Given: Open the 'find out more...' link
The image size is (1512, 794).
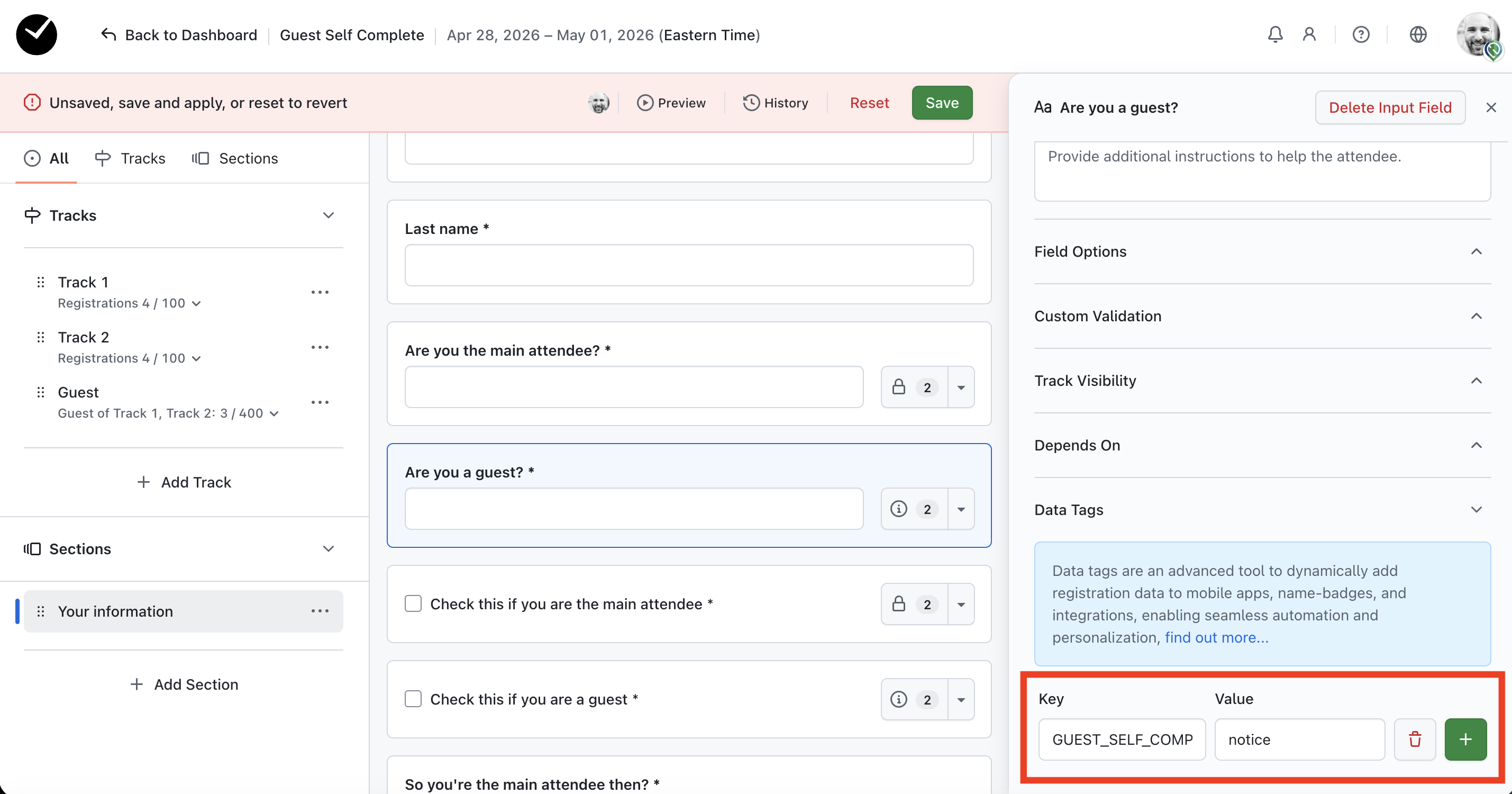Looking at the screenshot, I should click(x=1216, y=637).
